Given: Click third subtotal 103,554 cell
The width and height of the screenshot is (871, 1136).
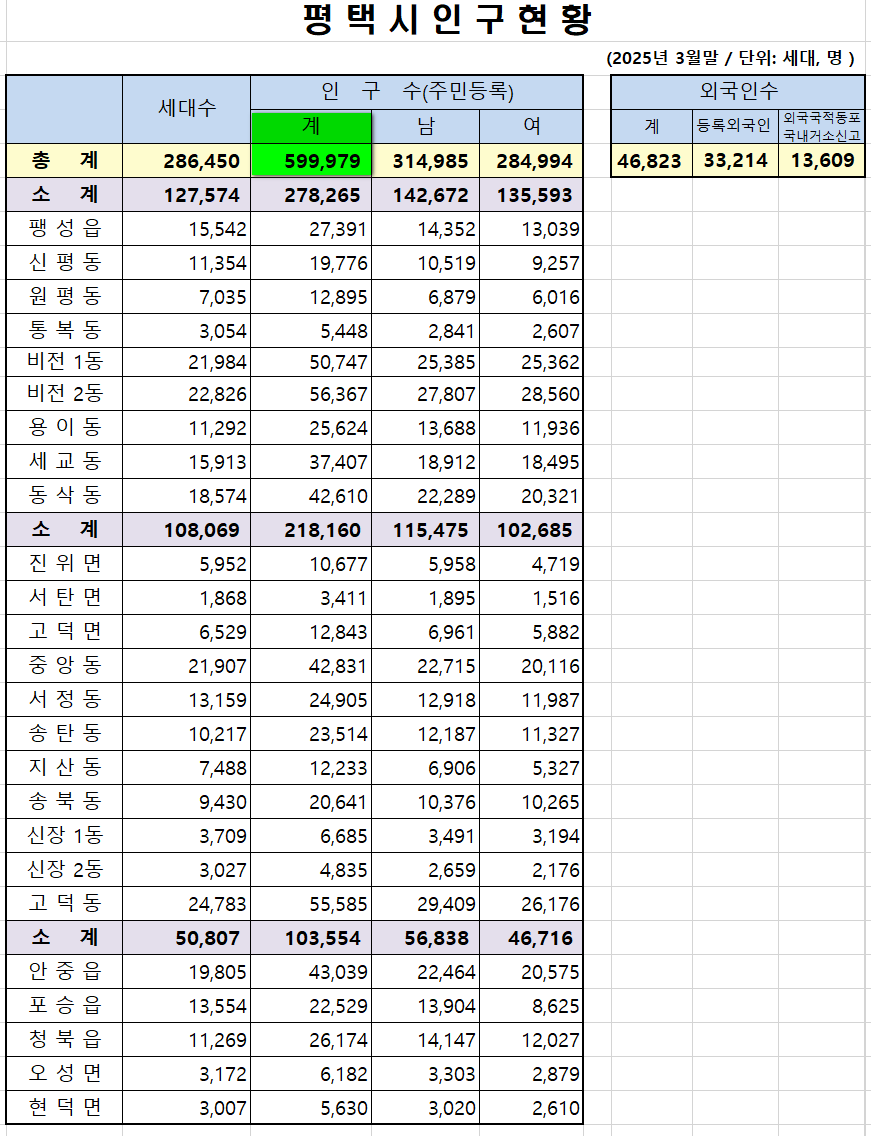Looking at the screenshot, I should click(x=311, y=938).
